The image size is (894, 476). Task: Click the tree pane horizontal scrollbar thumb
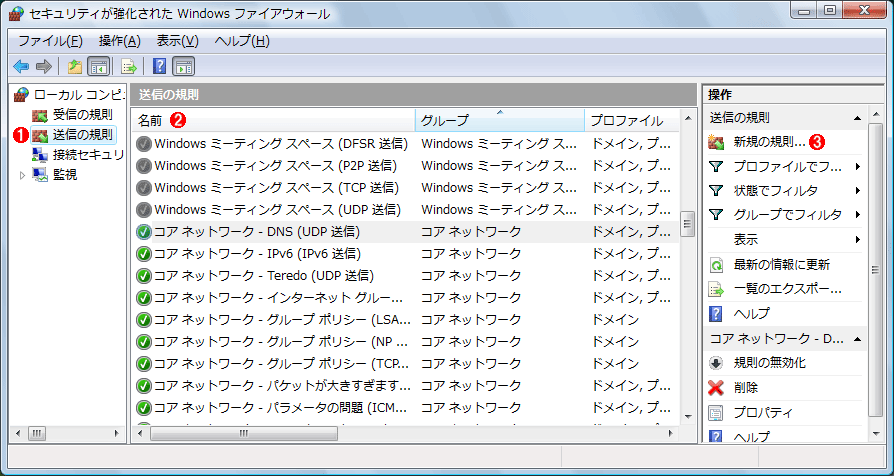pos(36,434)
